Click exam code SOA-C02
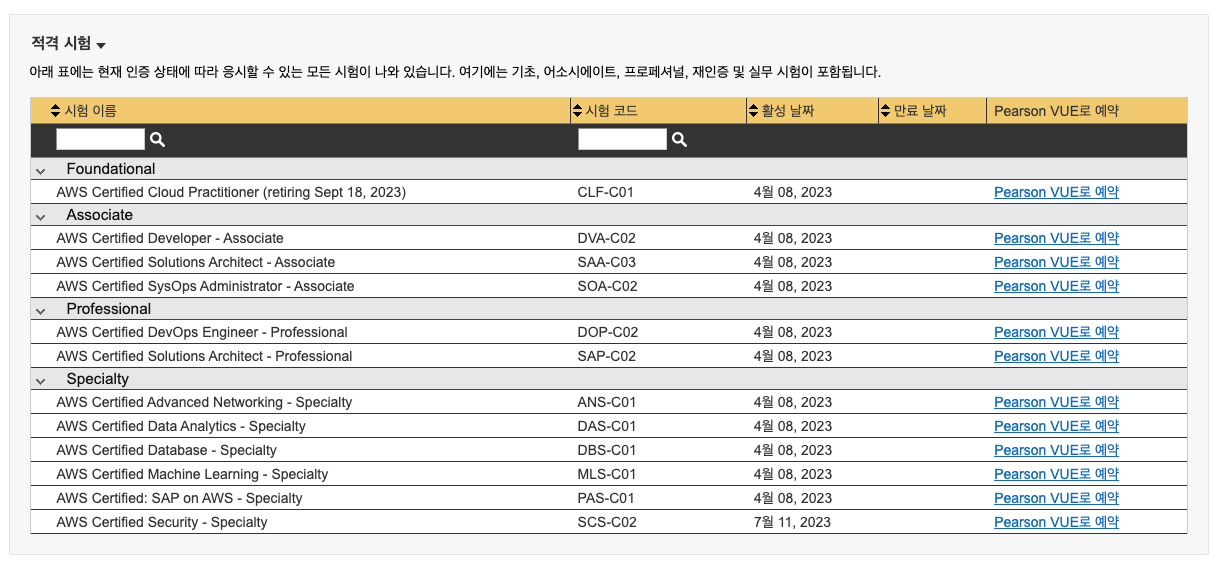Viewport: 1219px width, 562px height. [x=607, y=286]
